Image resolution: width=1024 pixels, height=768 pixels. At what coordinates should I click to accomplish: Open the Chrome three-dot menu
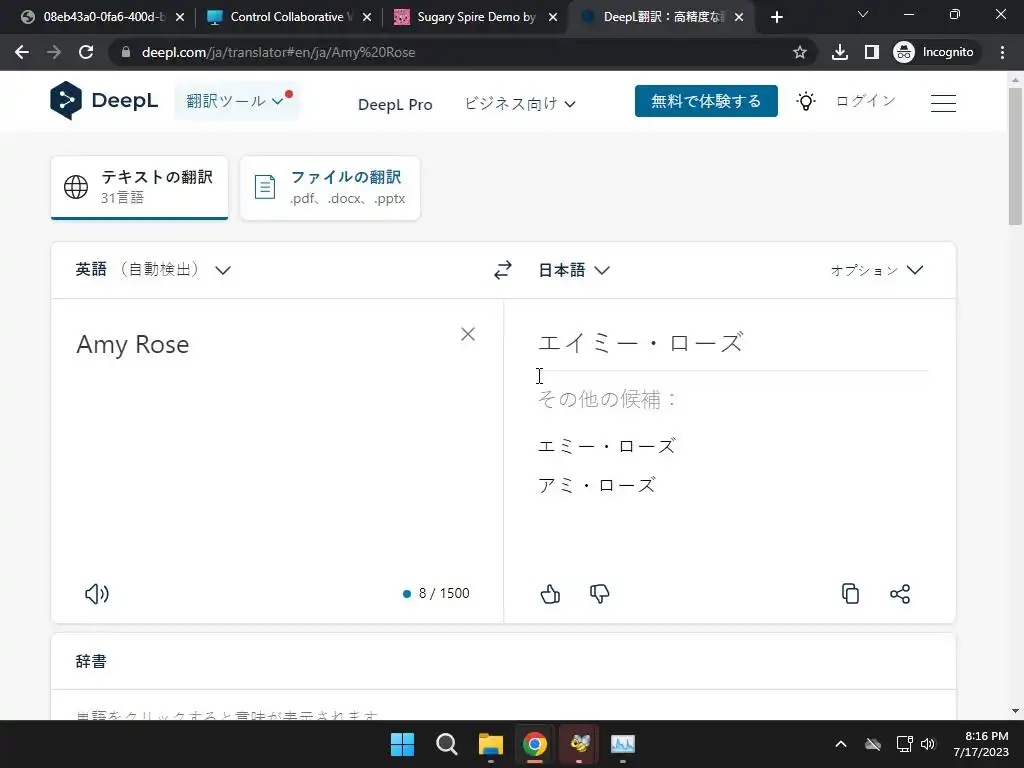click(1002, 52)
